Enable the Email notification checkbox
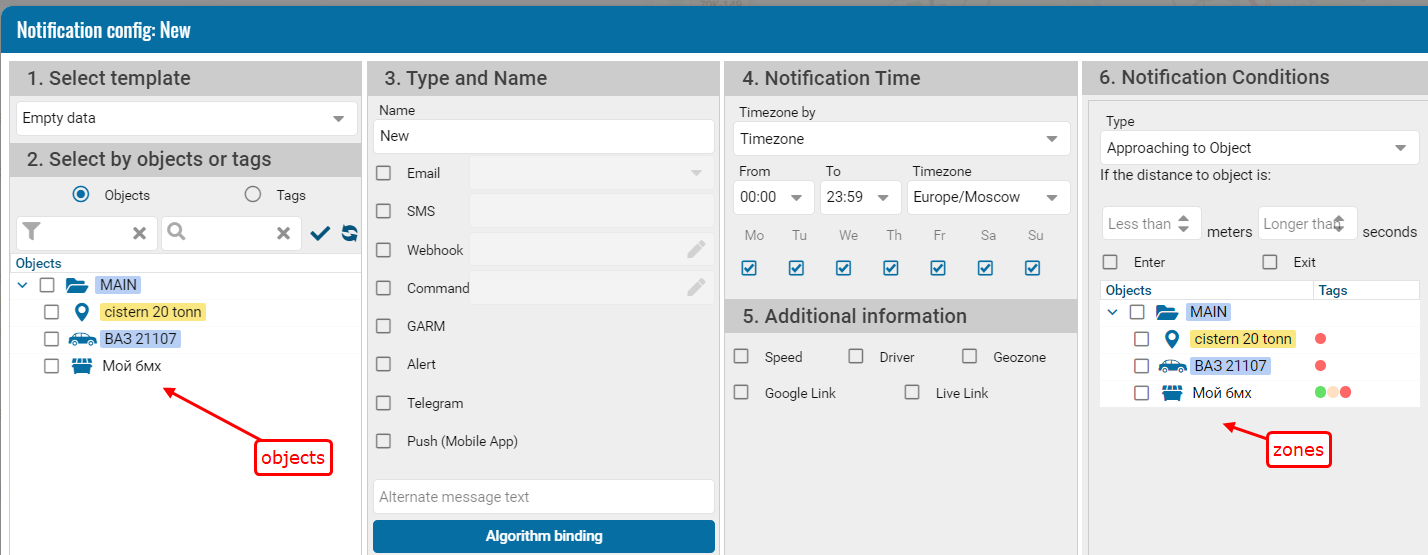The image size is (1428, 555). tap(384, 173)
